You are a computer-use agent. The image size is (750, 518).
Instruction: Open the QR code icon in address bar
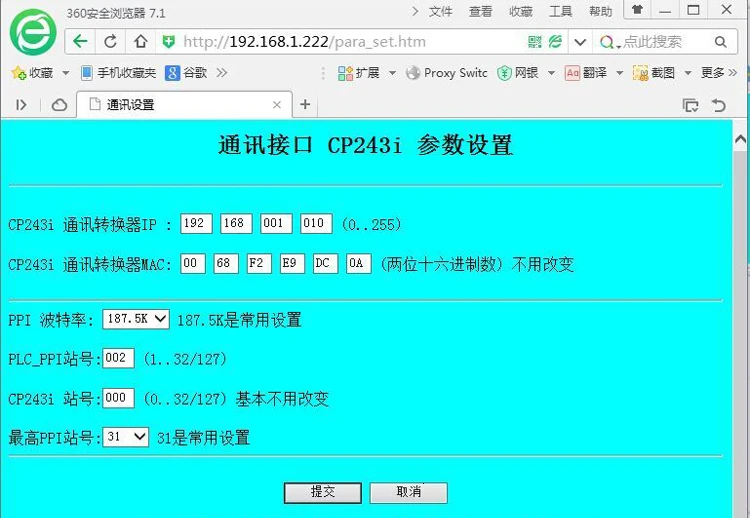tap(535, 42)
